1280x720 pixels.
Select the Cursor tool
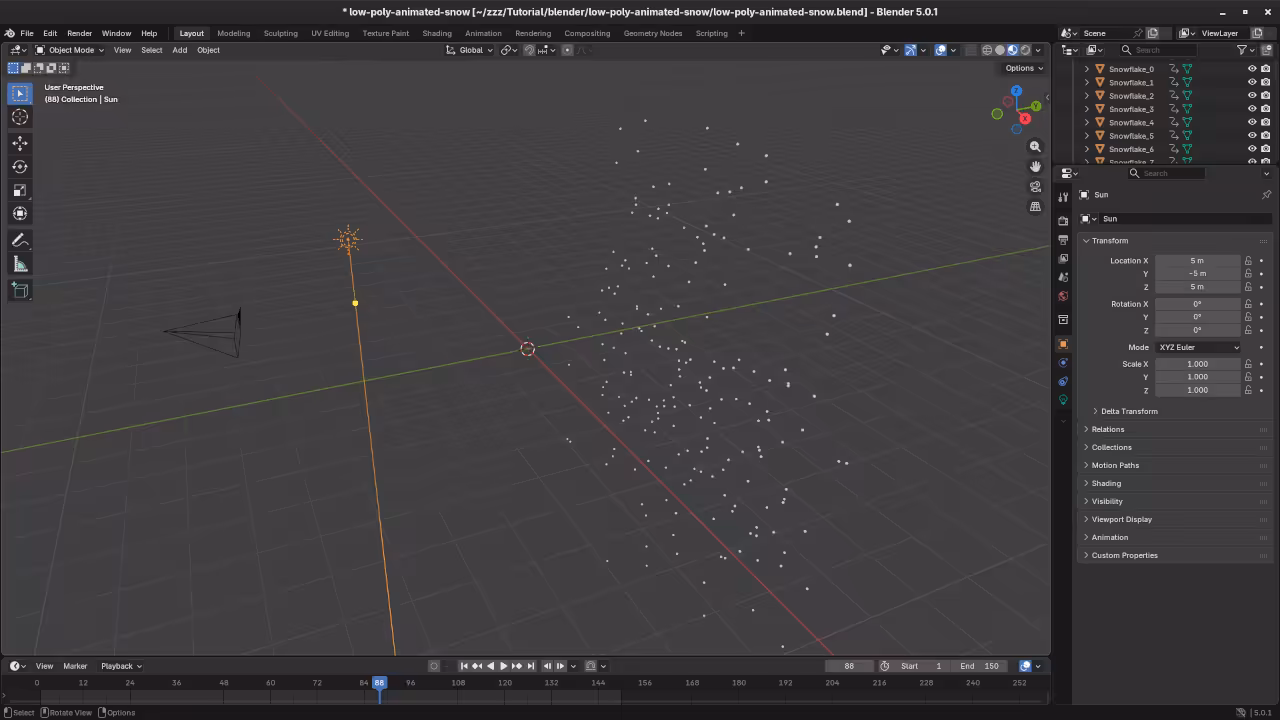pos(20,117)
